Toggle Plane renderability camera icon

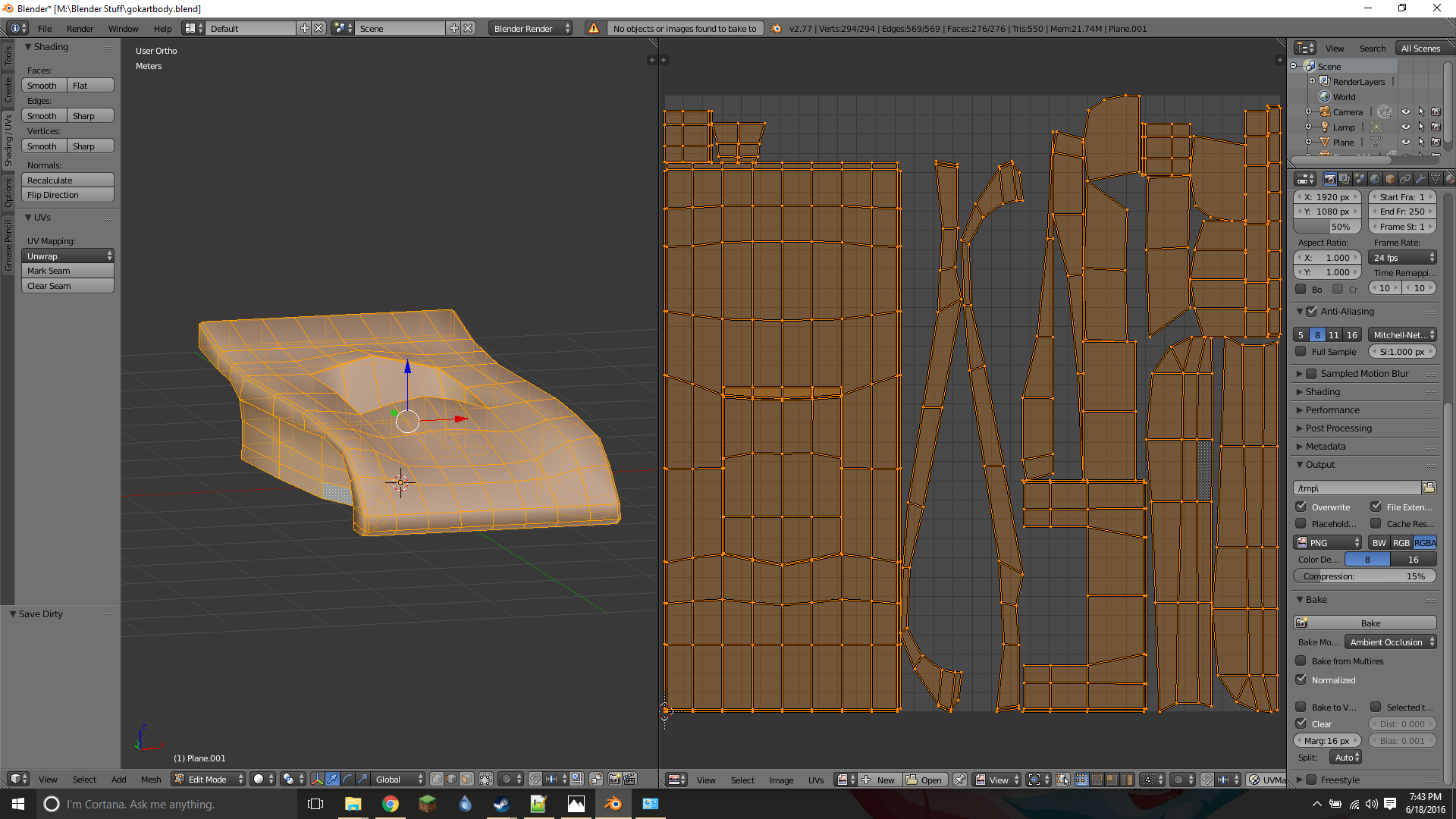[x=1436, y=142]
